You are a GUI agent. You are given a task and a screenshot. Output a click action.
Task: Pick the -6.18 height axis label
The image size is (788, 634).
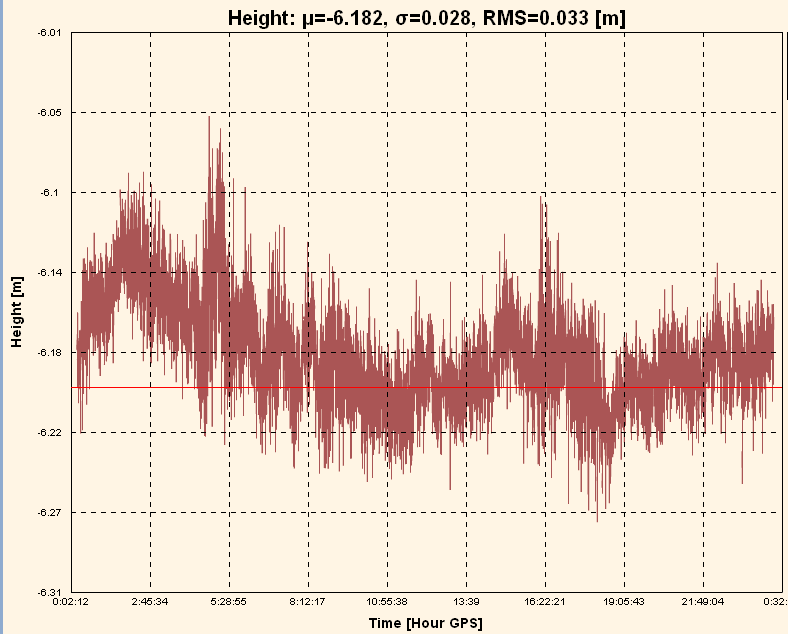coord(49,353)
